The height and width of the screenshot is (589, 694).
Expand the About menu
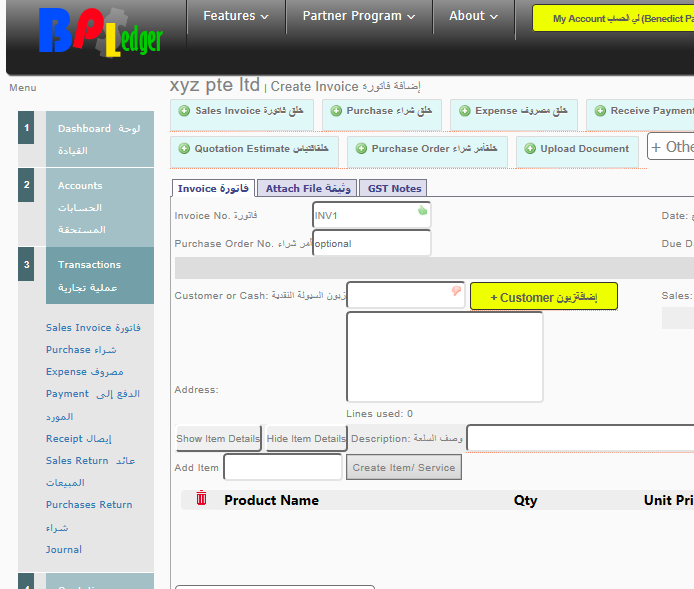(474, 16)
